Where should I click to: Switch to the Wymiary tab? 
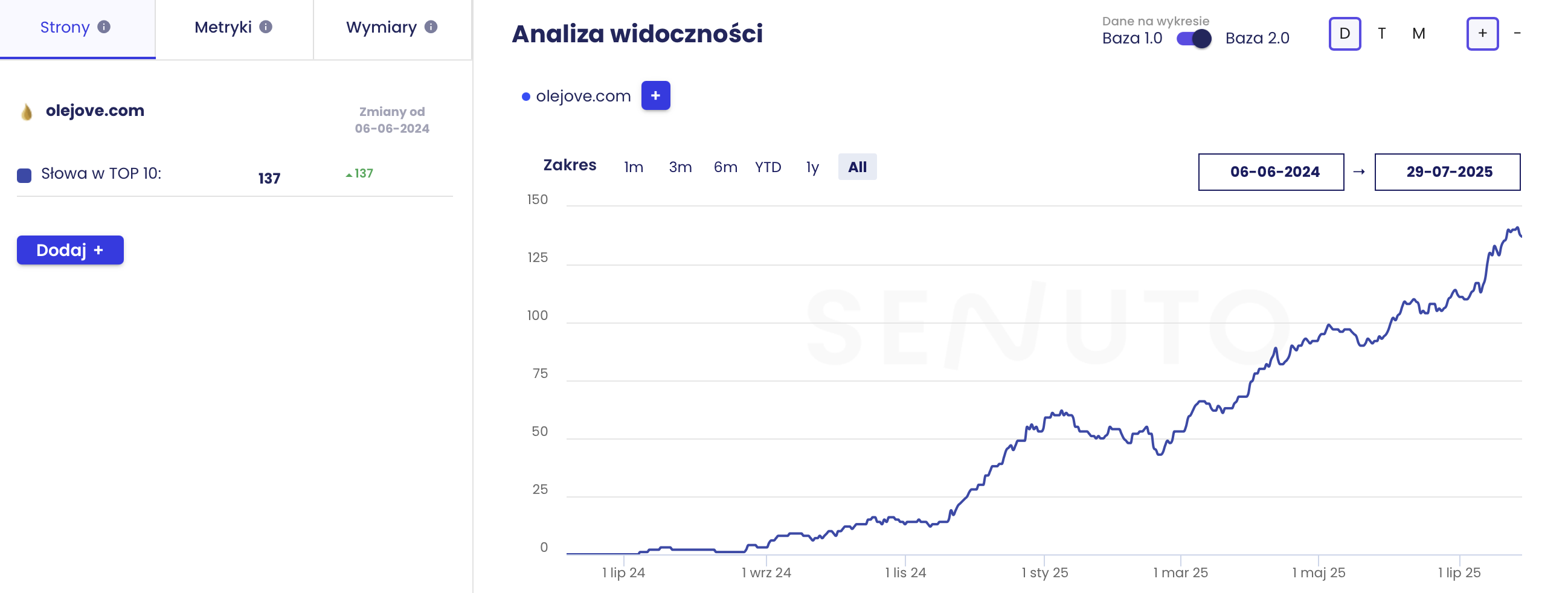(x=381, y=27)
